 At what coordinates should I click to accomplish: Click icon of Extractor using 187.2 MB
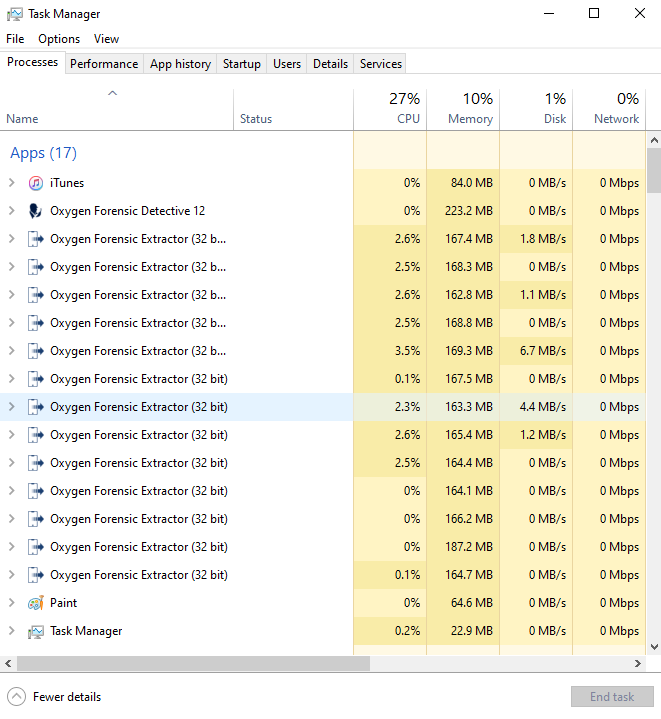click(x=36, y=547)
